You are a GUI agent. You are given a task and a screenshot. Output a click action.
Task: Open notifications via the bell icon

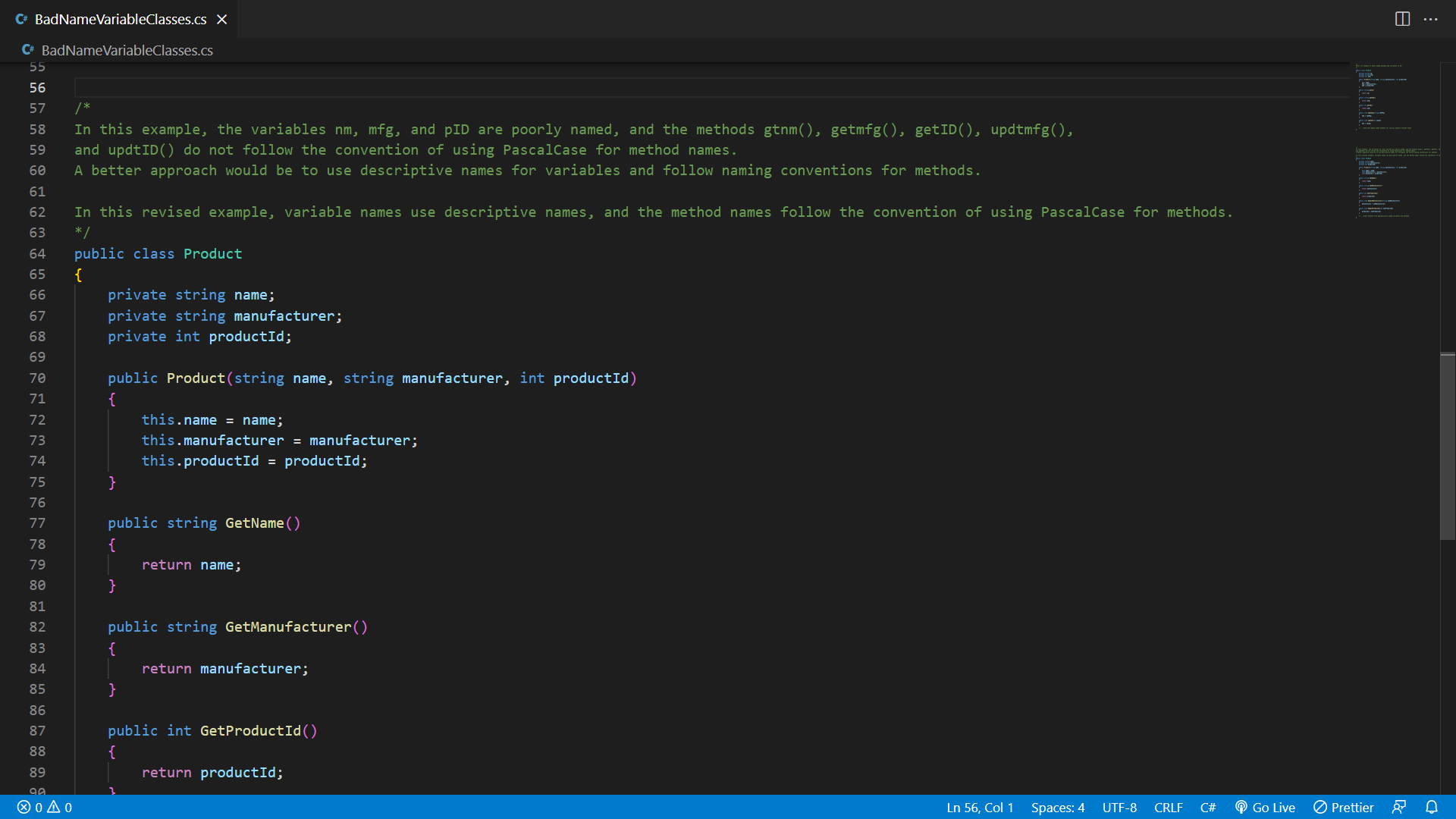[x=1432, y=807]
